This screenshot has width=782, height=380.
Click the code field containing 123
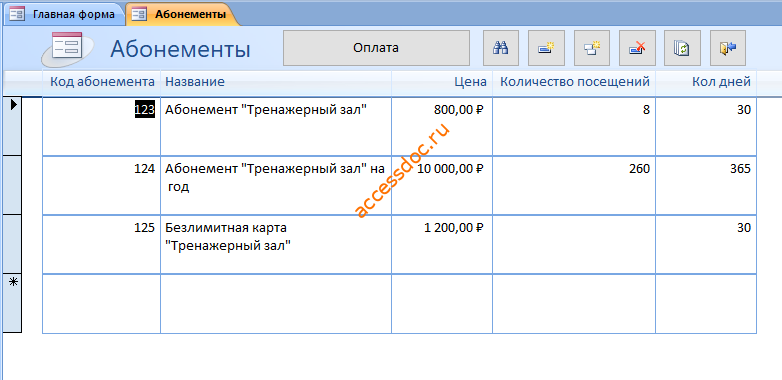click(x=102, y=127)
